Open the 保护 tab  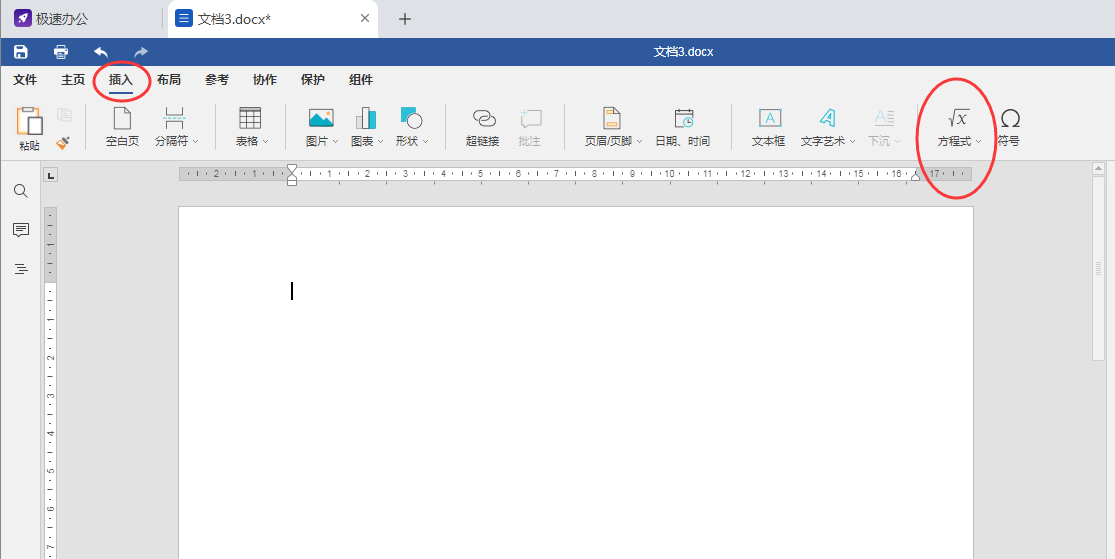[313, 80]
